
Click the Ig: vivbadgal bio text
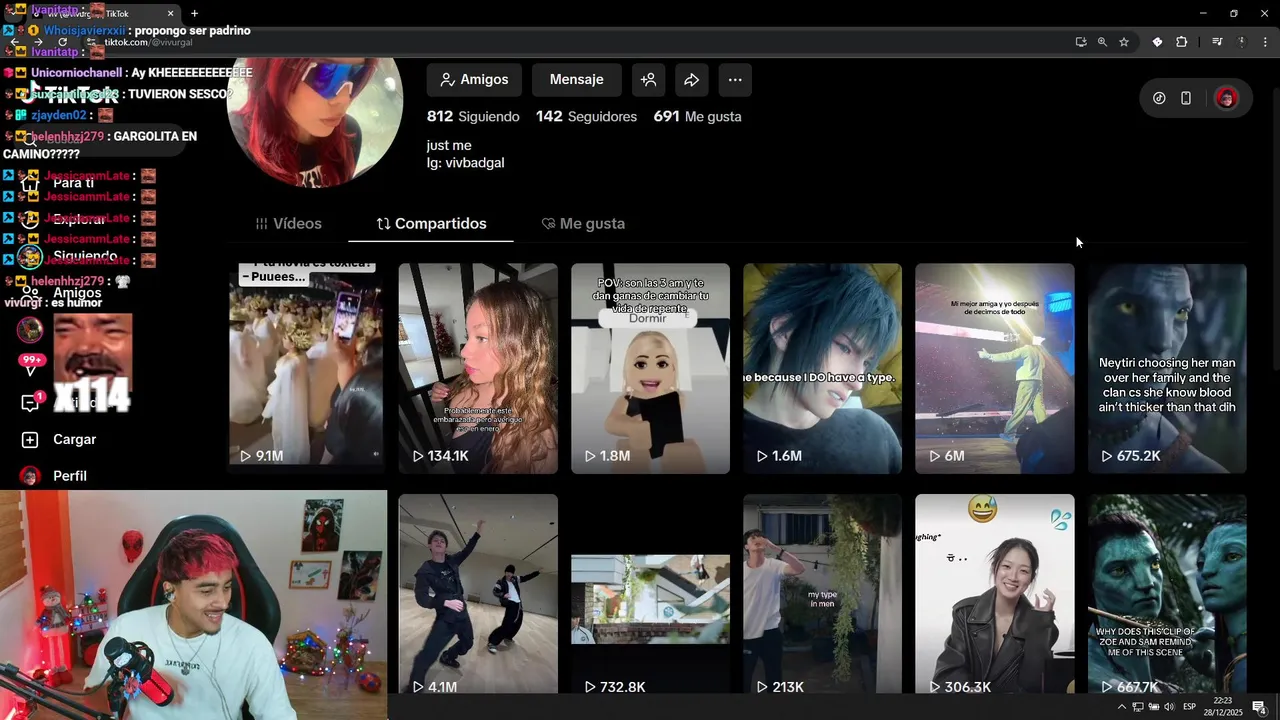(x=465, y=163)
